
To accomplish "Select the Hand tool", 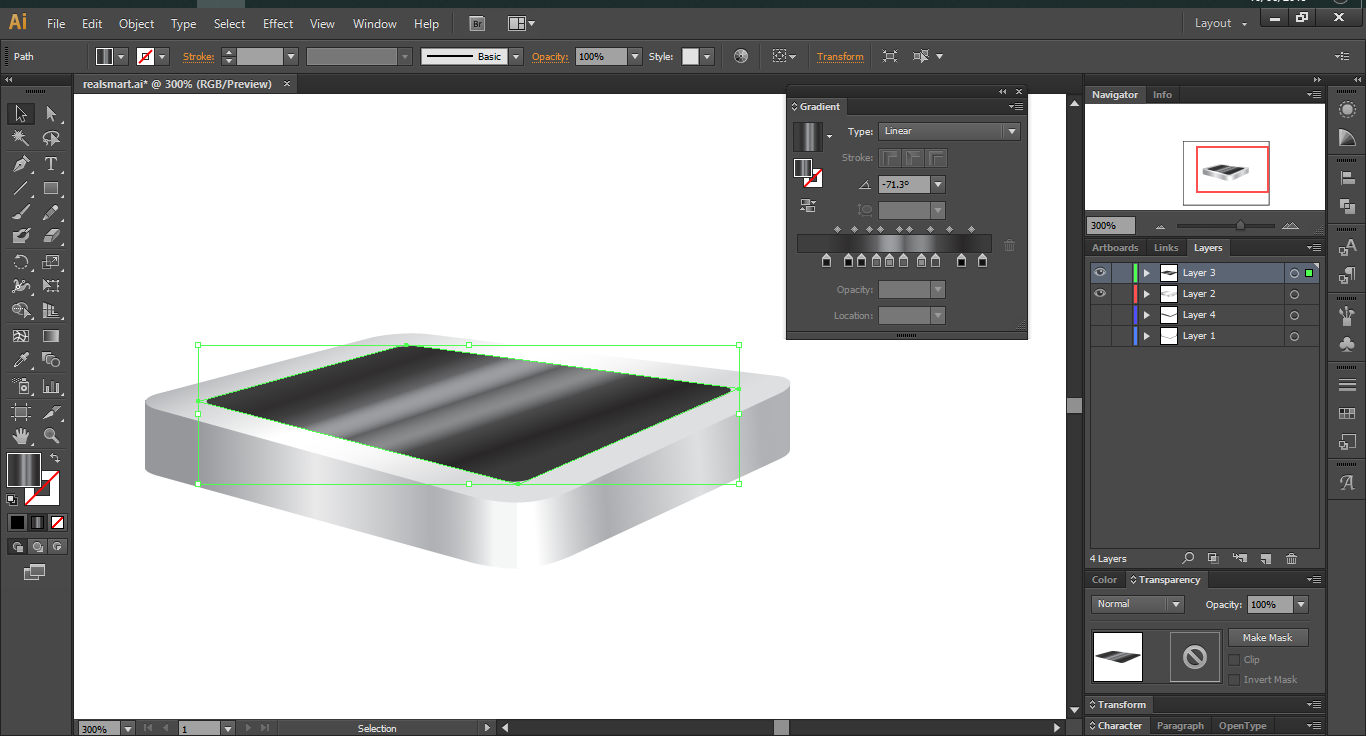I will pyautogui.click(x=20, y=436).
